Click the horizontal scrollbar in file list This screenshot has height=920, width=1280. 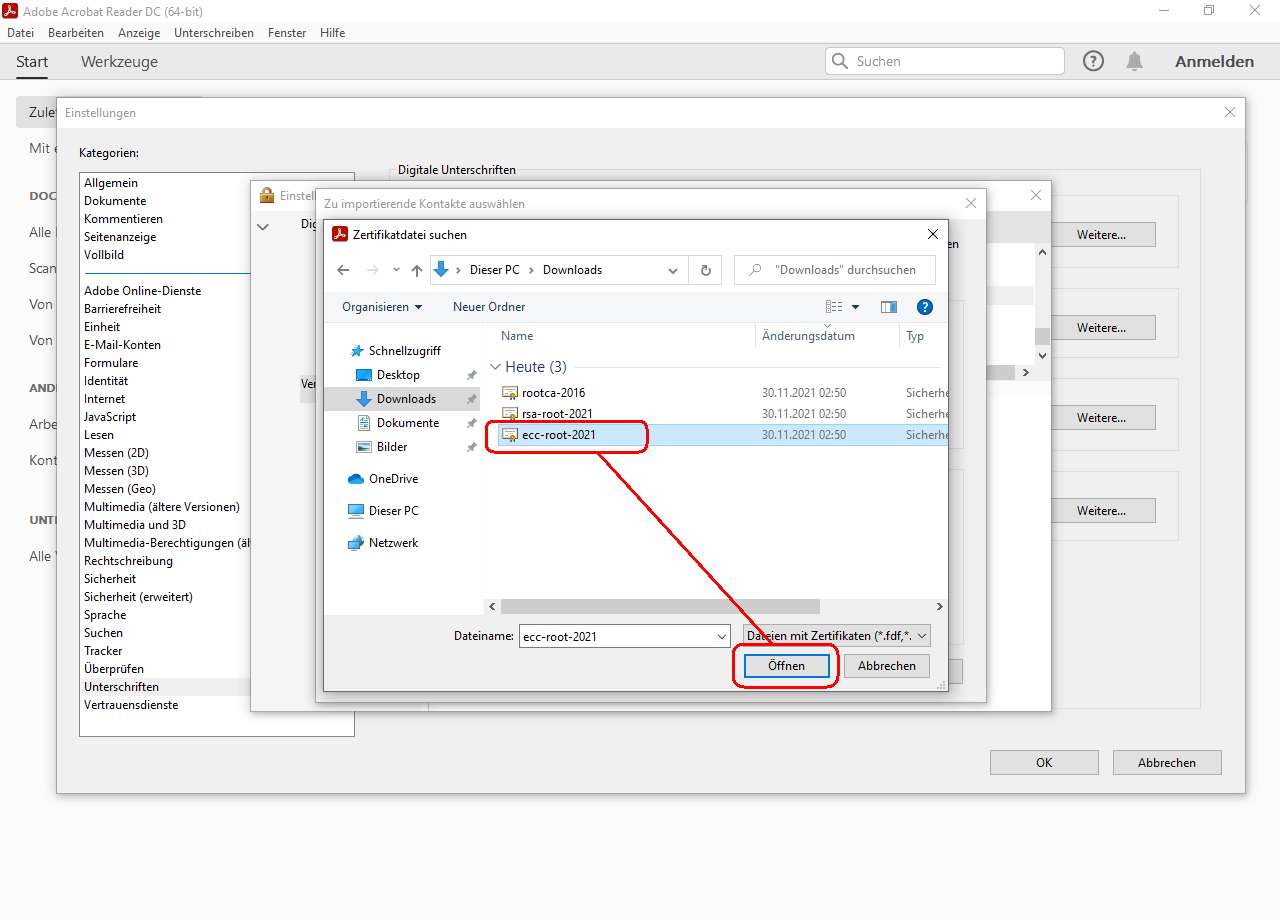[660, 607]
